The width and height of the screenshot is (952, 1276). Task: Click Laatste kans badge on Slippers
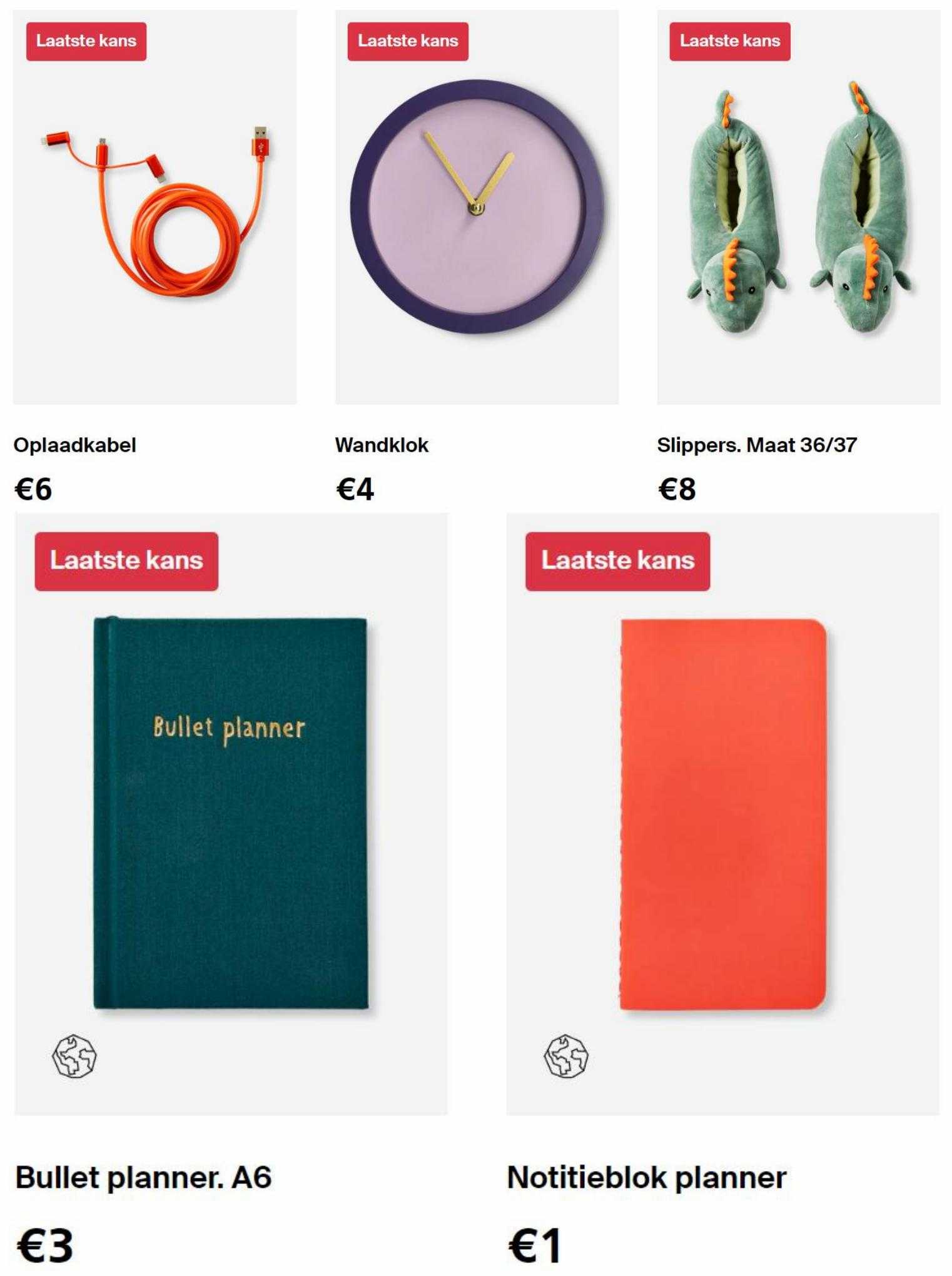click(x=730, y=41)
